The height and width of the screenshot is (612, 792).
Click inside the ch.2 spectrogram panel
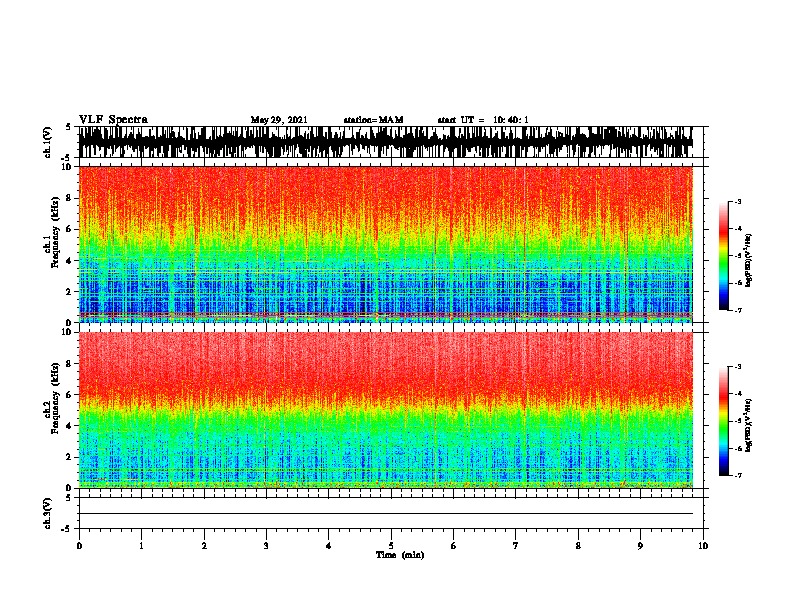point(385,410)
